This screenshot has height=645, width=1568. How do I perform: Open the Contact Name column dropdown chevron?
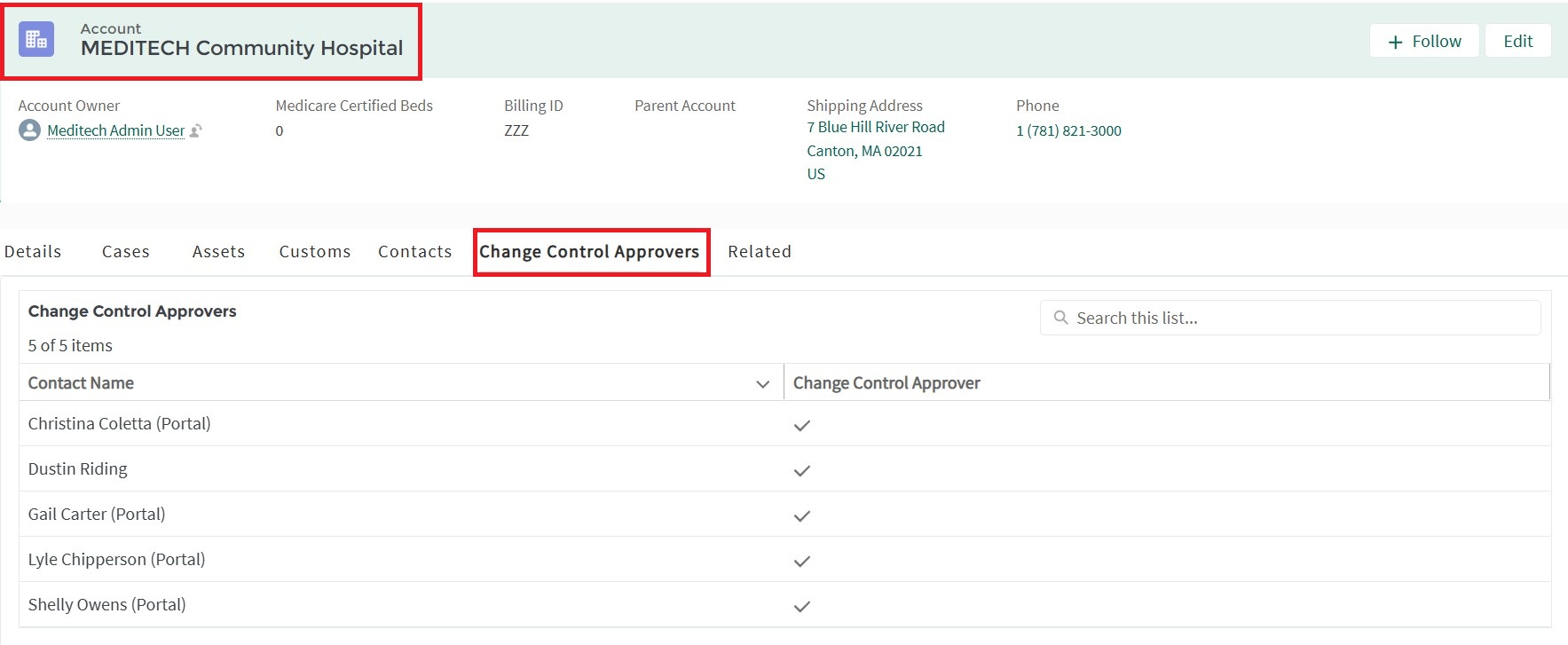click(762, 384)
